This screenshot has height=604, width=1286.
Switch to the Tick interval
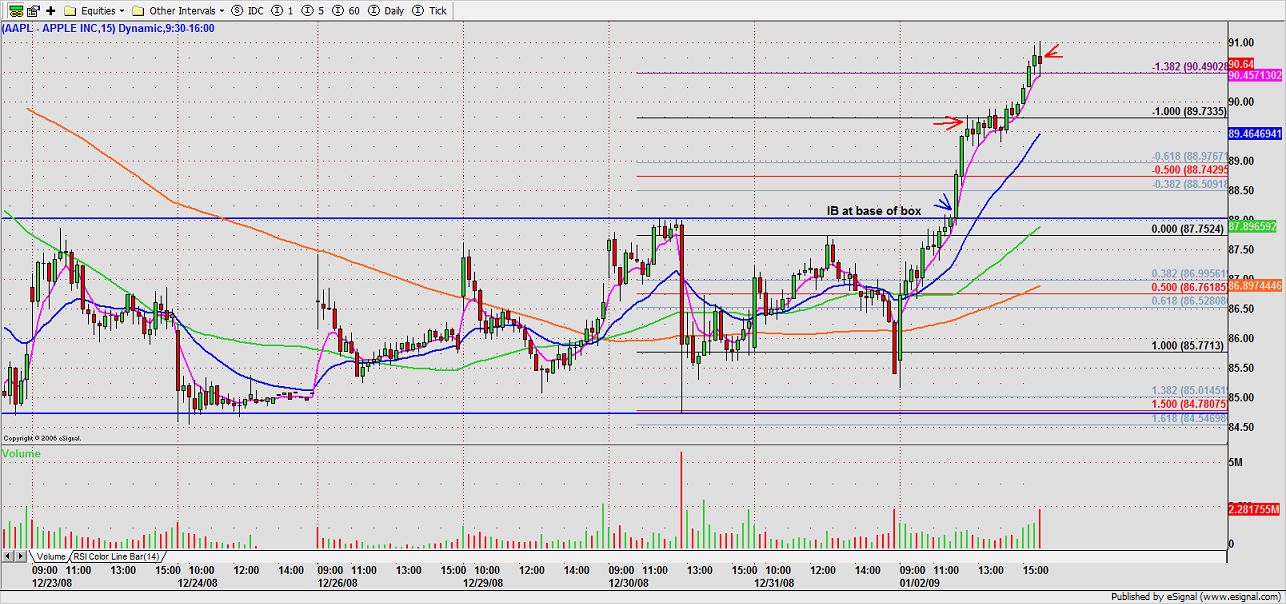pyautogui.click(x=430, y=9)
